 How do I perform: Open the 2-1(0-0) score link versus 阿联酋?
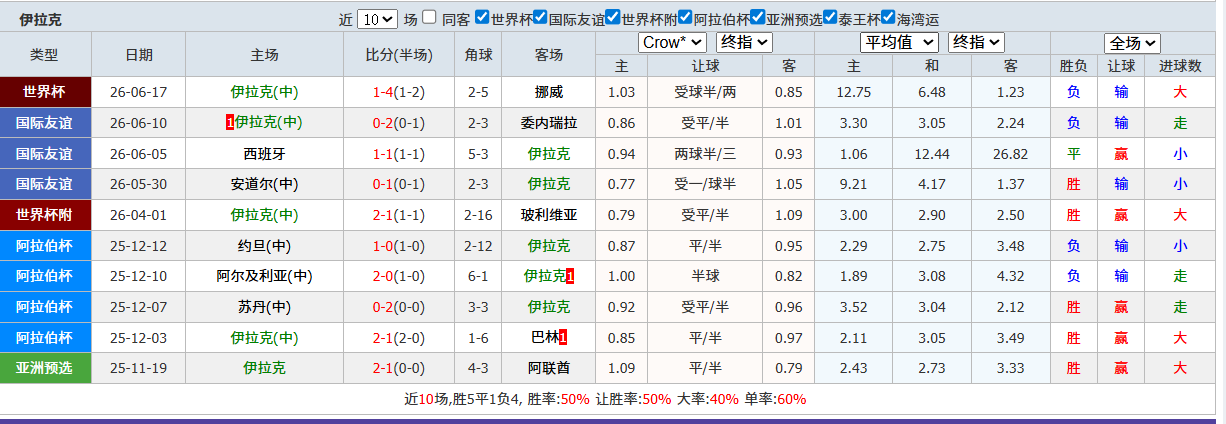point(398,368)
